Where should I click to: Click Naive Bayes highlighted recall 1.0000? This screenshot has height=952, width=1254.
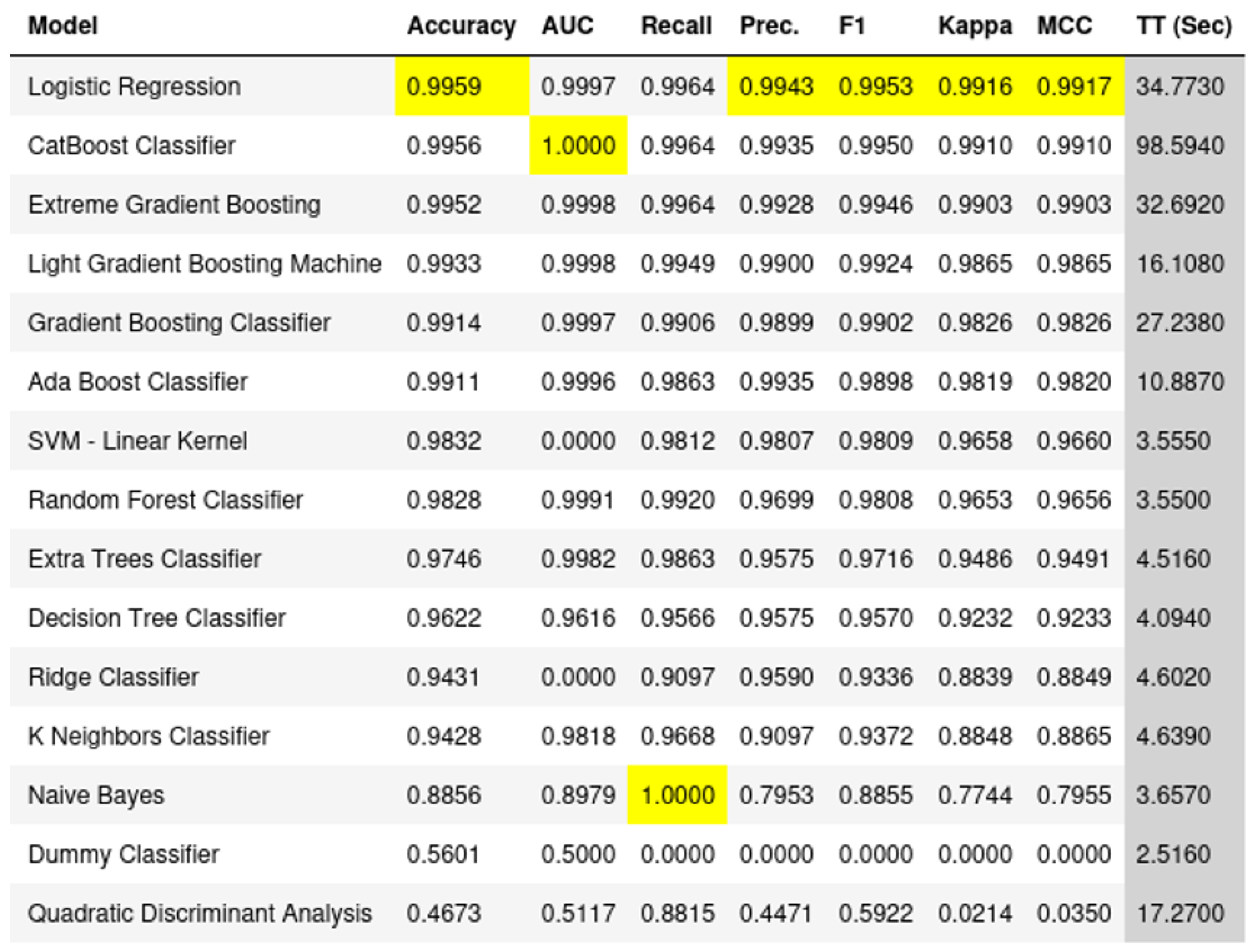tap(677, 795)
